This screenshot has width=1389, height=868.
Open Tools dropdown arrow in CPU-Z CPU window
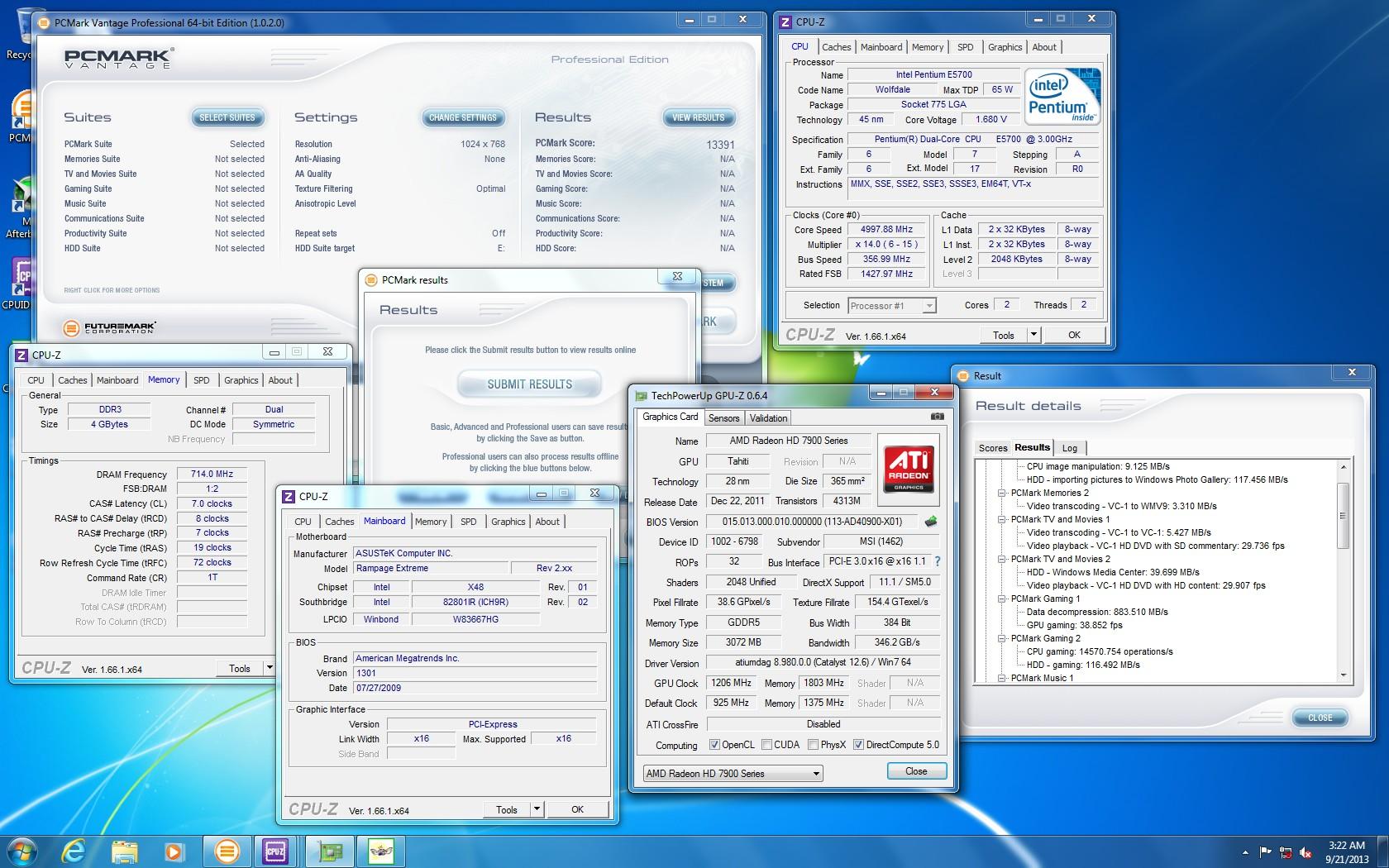point(1033,335)
